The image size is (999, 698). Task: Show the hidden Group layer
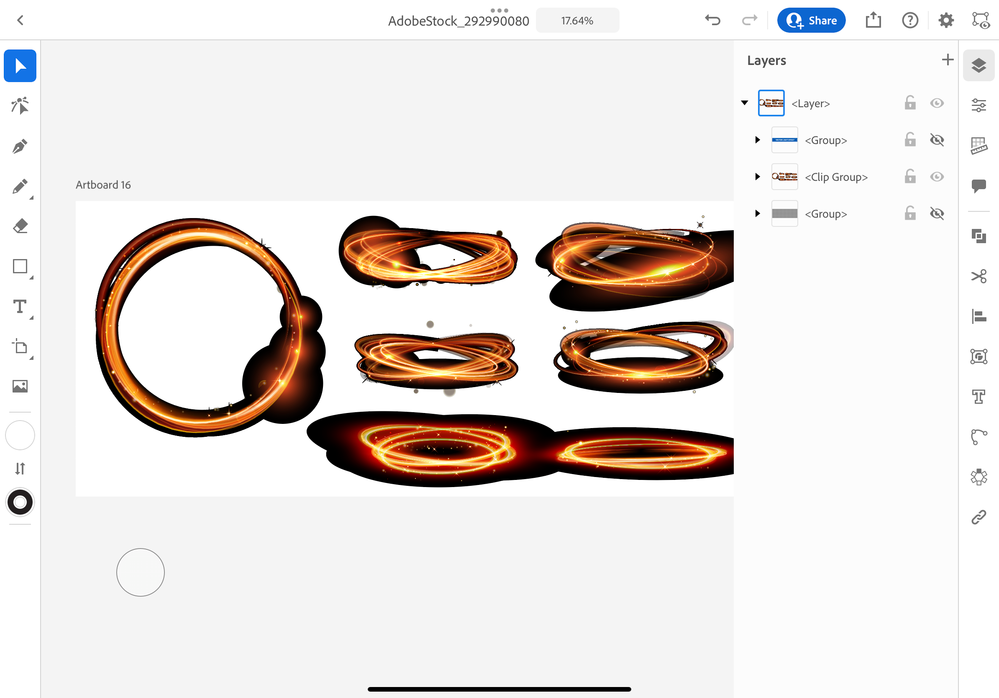[937, 139]
